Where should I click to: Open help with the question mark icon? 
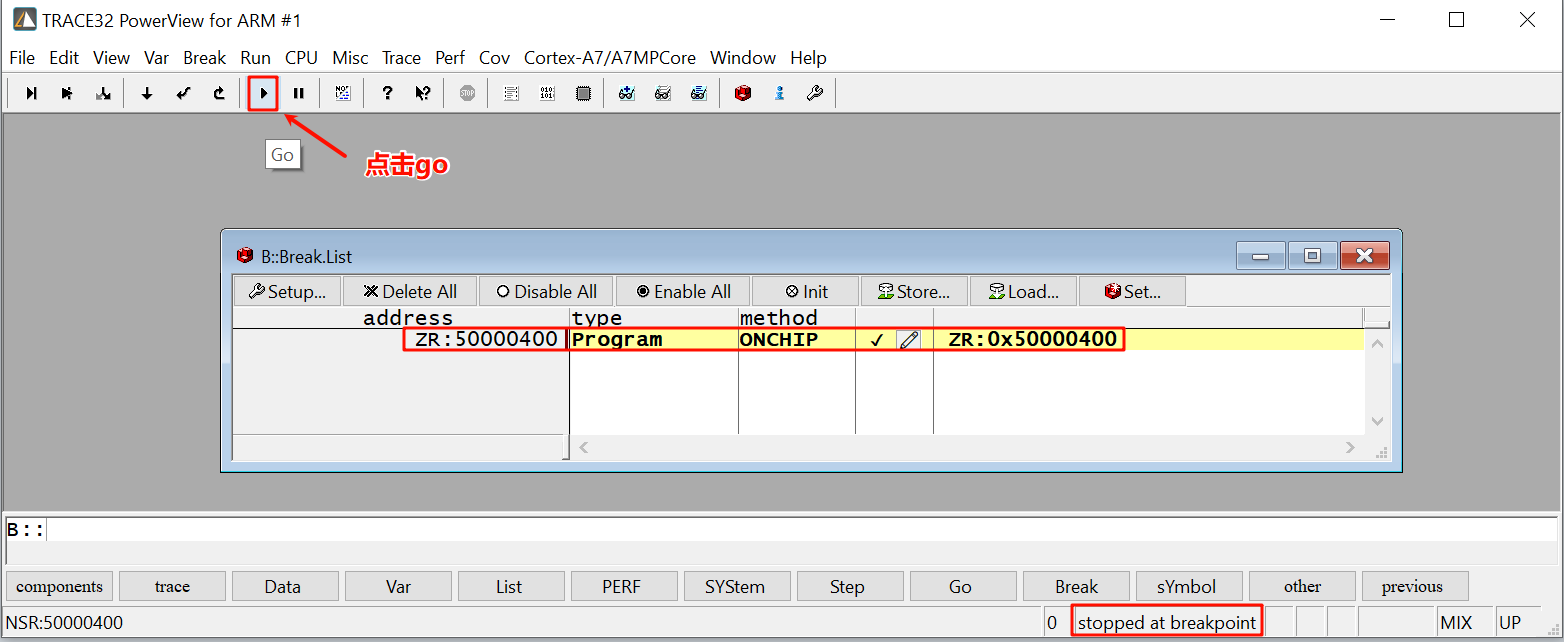point(388,93)
